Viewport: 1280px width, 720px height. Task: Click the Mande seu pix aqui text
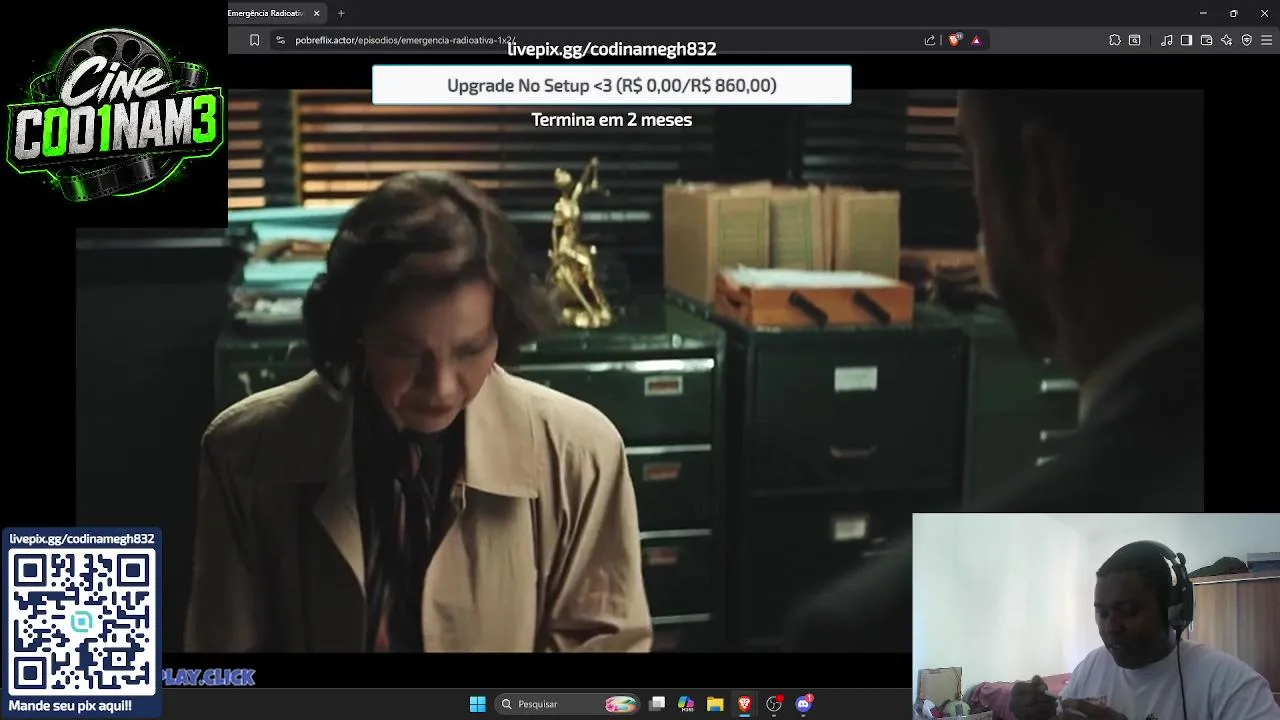tap(70, 706)
